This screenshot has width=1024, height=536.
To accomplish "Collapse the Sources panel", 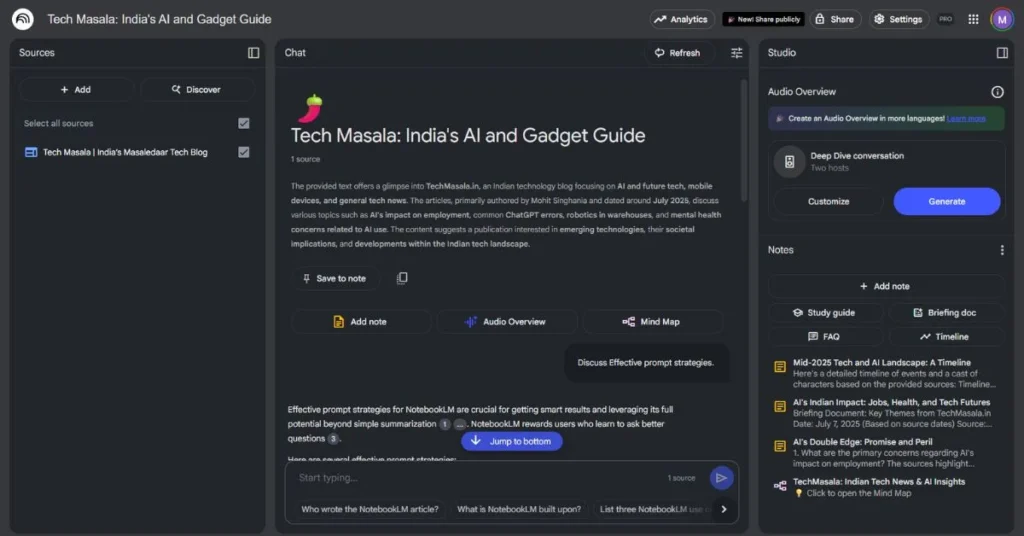I will tap(253, 53).
